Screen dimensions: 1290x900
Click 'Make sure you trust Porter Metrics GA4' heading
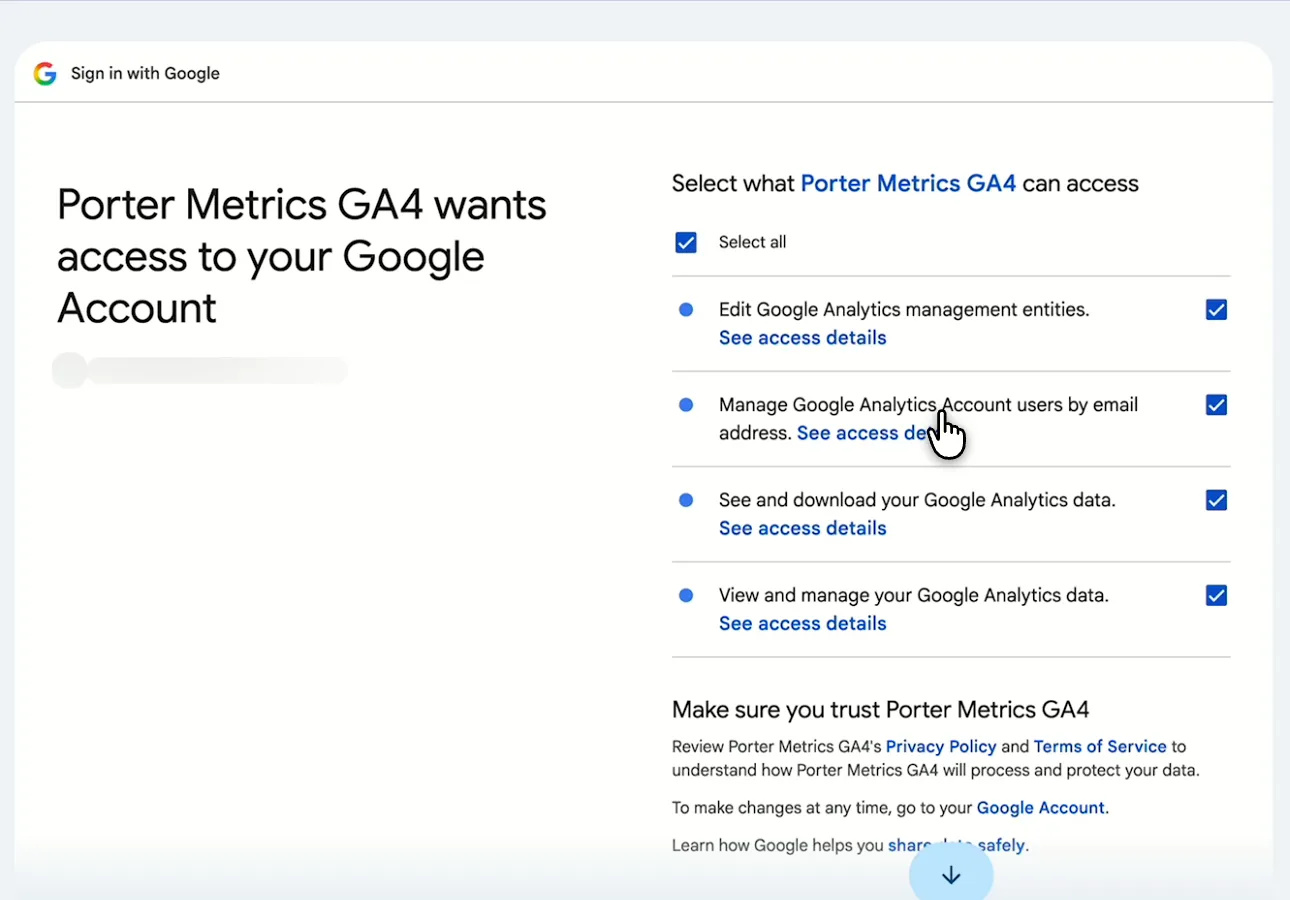click(x=880, y=710)
